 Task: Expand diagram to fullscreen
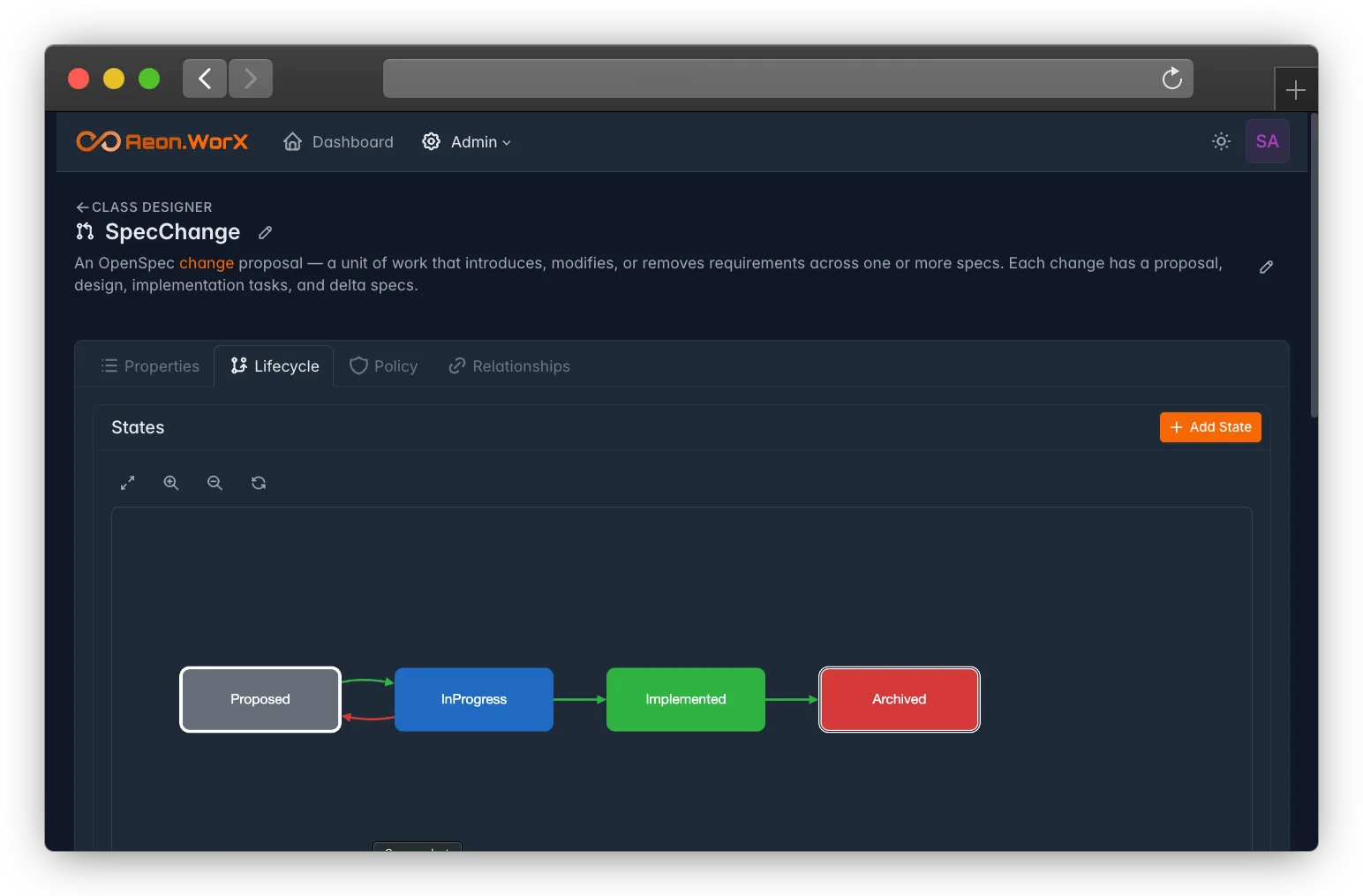coord(127,483)
